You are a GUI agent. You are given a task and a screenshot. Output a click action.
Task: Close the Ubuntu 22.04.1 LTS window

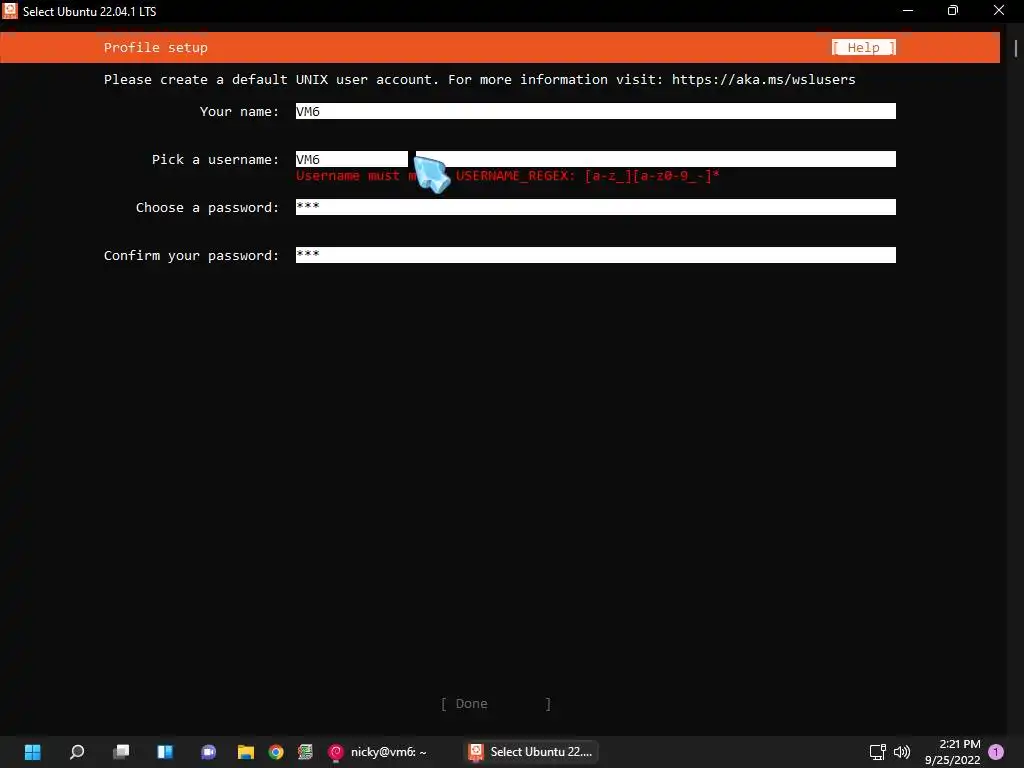(x=999, y=10)
